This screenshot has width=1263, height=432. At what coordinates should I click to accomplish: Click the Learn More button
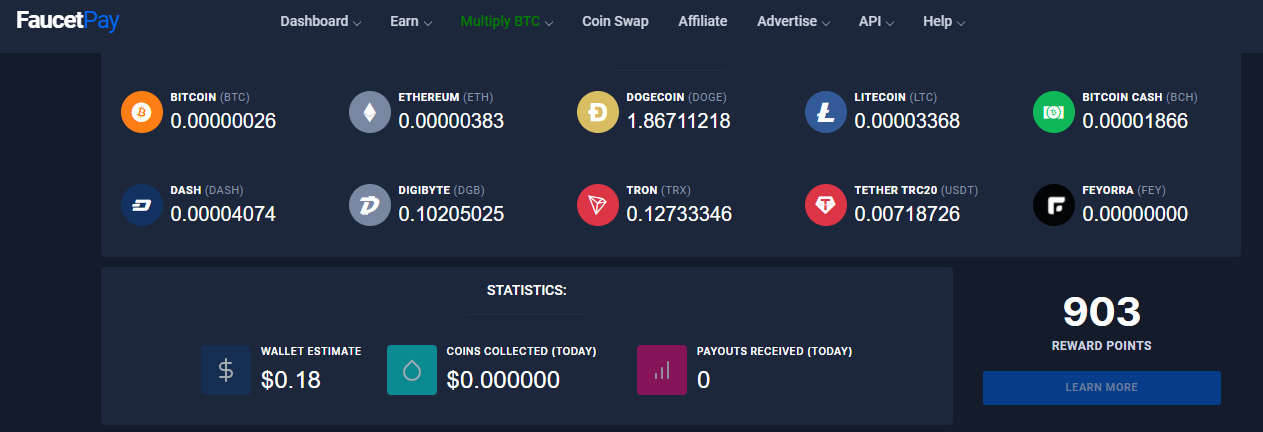tap(1101, 387)
